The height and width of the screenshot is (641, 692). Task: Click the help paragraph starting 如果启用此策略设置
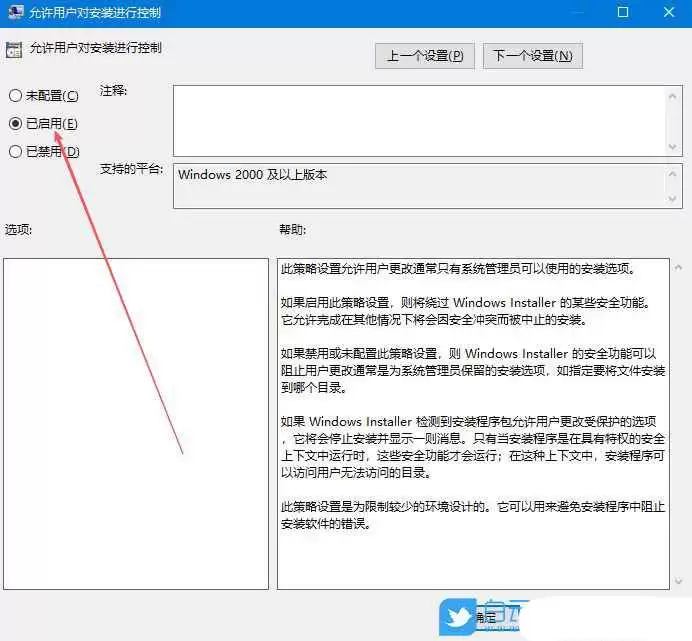[x=466, y=311]
